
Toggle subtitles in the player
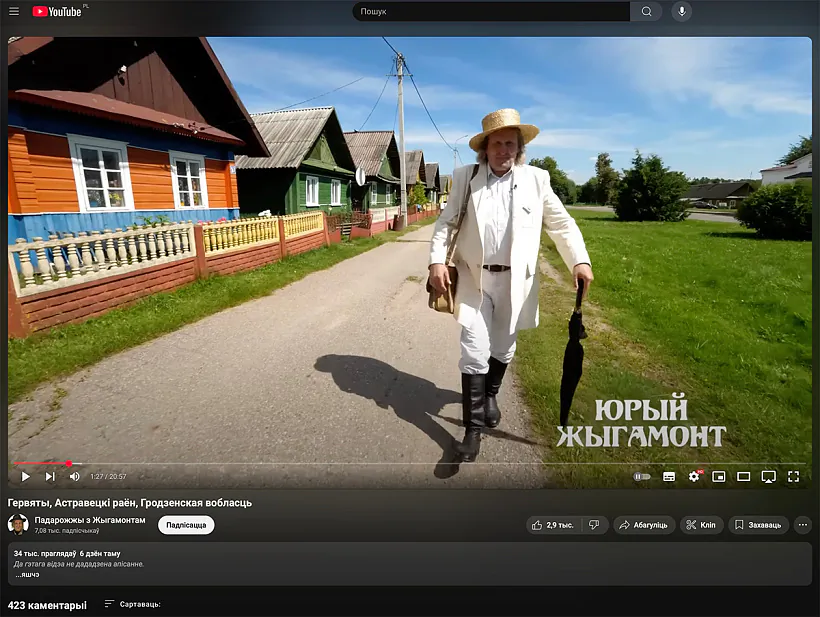[x=669, y=477]
